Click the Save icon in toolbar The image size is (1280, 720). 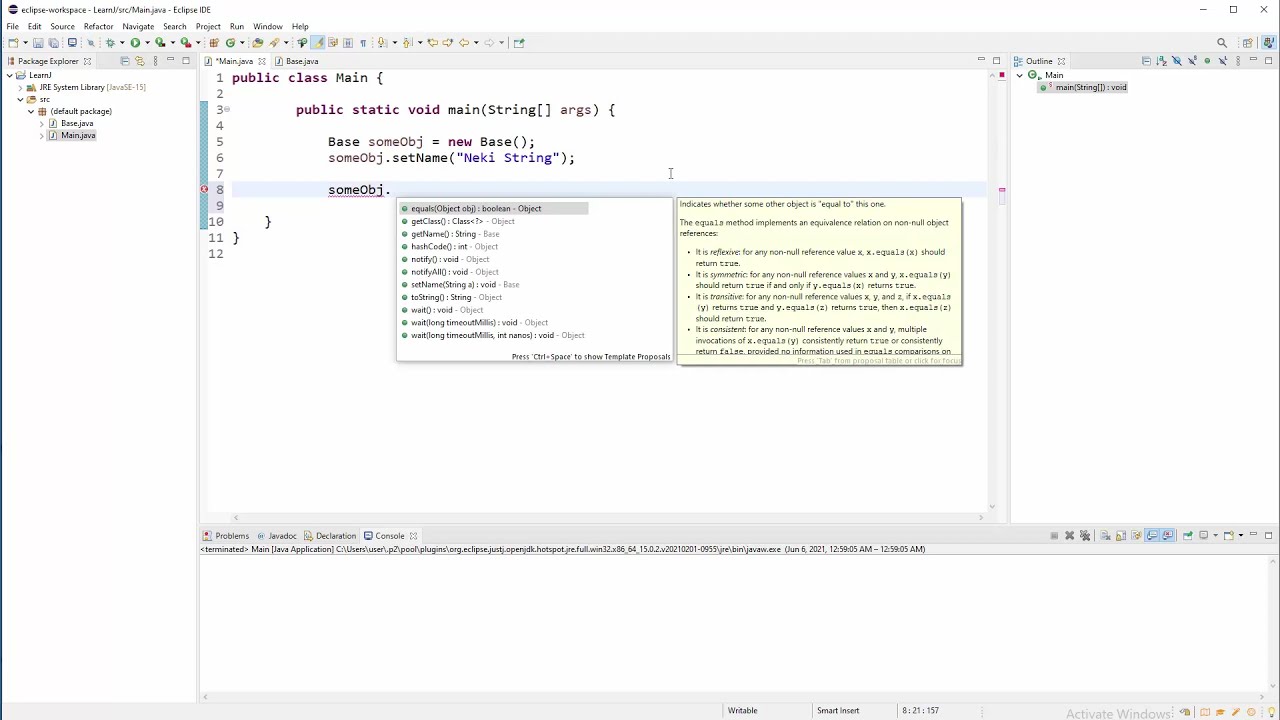click(x=38, y=43)
